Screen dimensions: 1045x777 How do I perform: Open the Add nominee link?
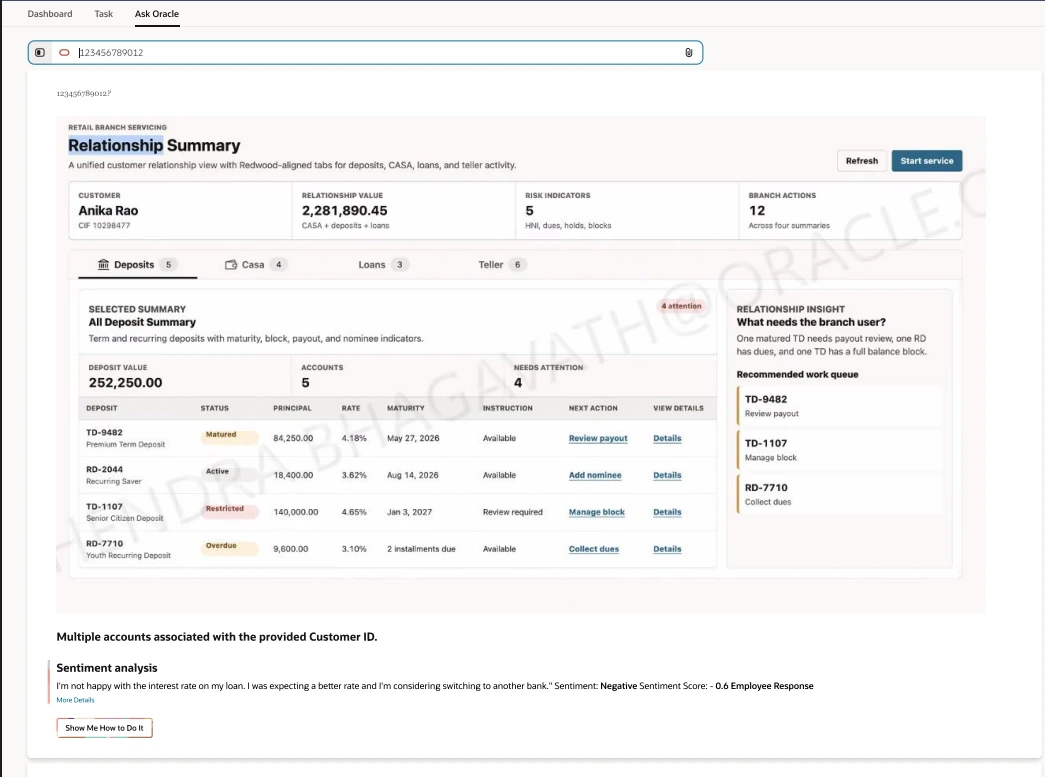pyautogui.click(x=594, y=475)
